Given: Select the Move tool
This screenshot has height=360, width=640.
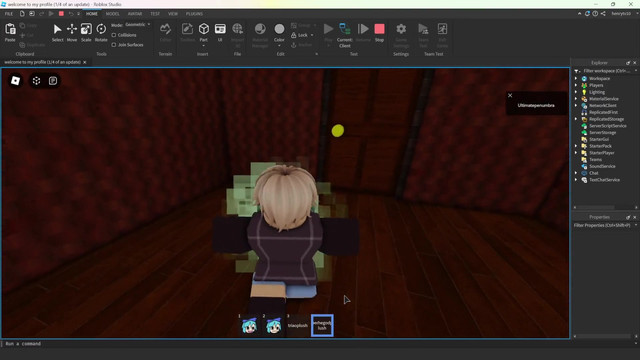Looking at the screenshot, I should (x=72, y=33).
